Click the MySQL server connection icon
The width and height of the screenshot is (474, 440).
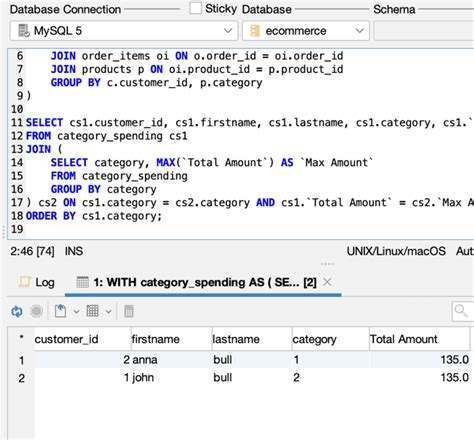[x=24, y=31]
